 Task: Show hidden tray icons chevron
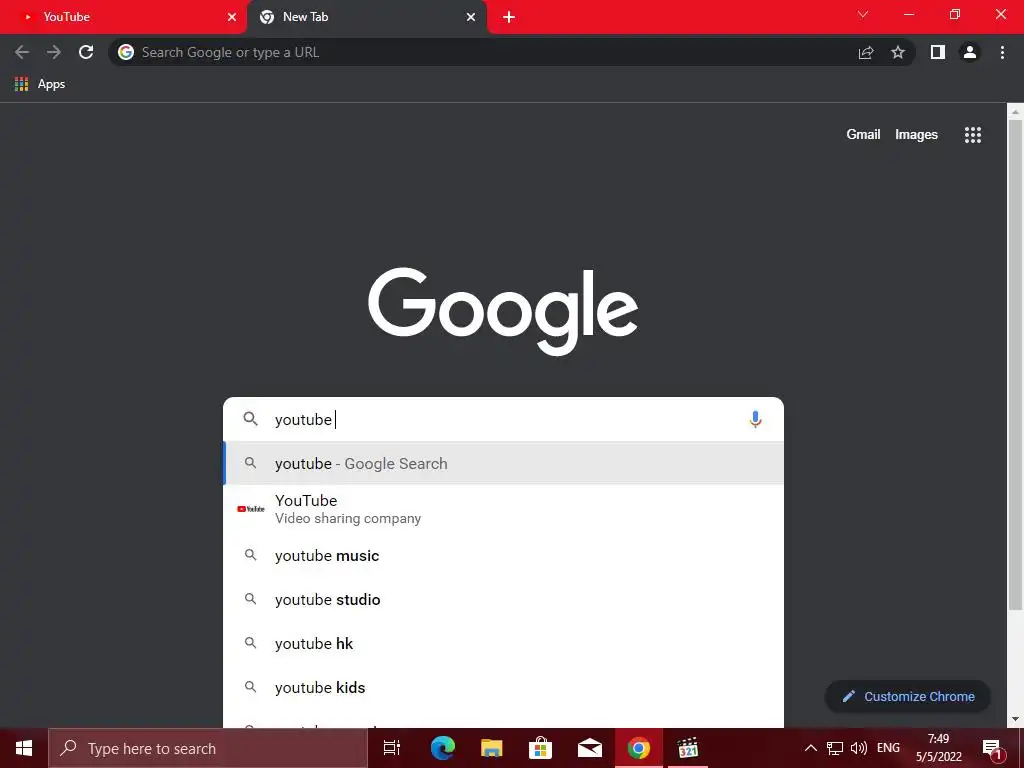(x=810, y=748)
